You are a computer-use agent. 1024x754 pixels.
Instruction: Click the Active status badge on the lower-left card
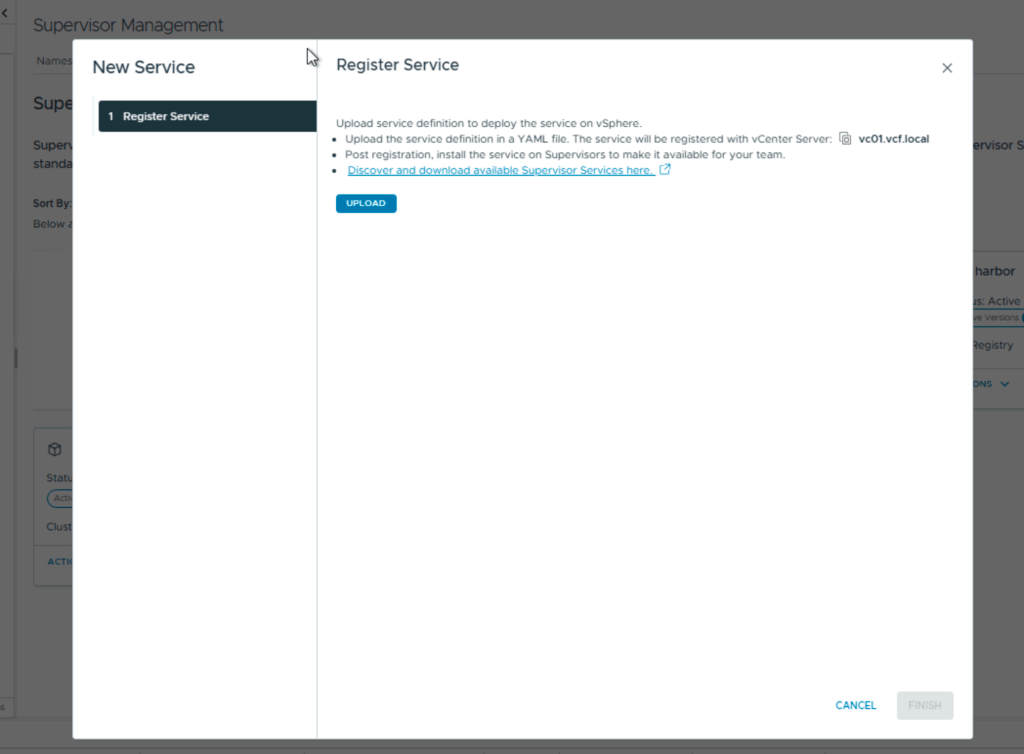click(x=60, y=498)
